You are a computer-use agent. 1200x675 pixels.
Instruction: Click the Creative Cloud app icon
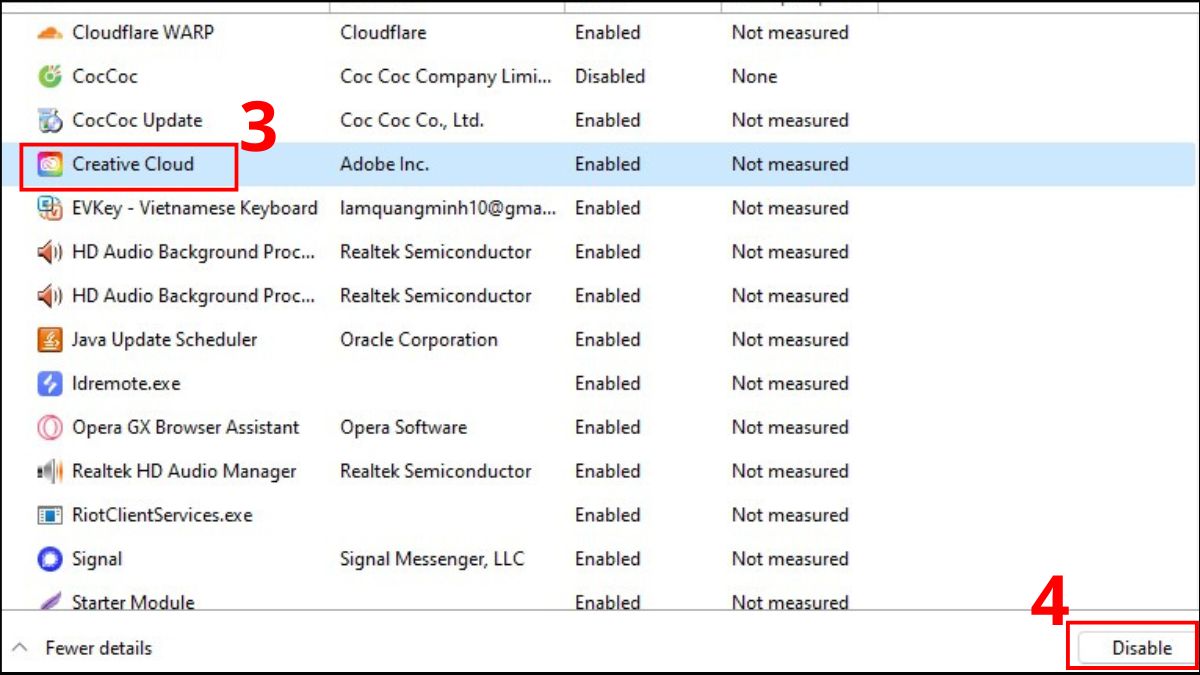[x=49, y=164]
